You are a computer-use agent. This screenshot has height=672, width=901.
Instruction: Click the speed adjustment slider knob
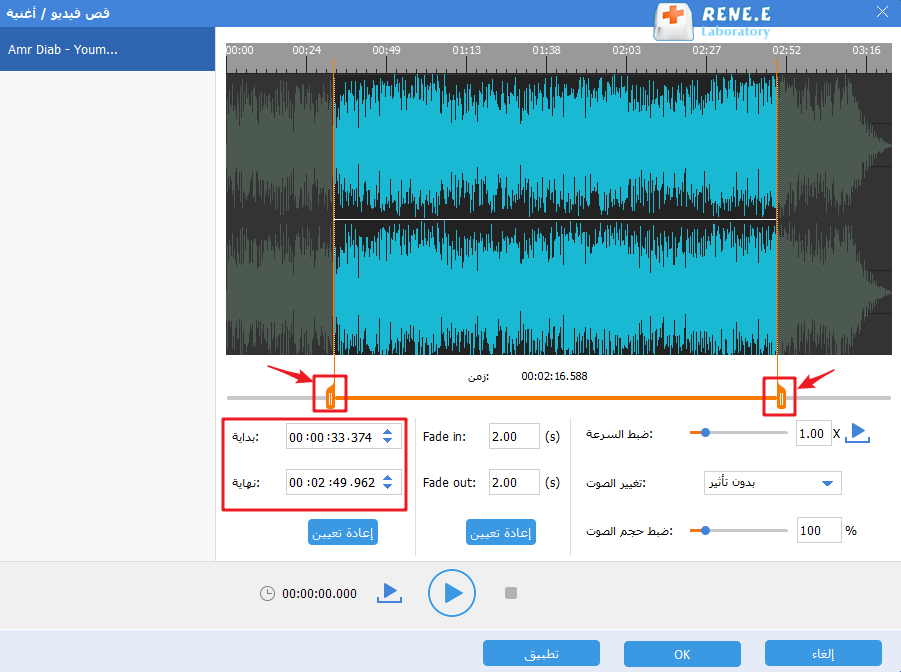pos(705,433)
